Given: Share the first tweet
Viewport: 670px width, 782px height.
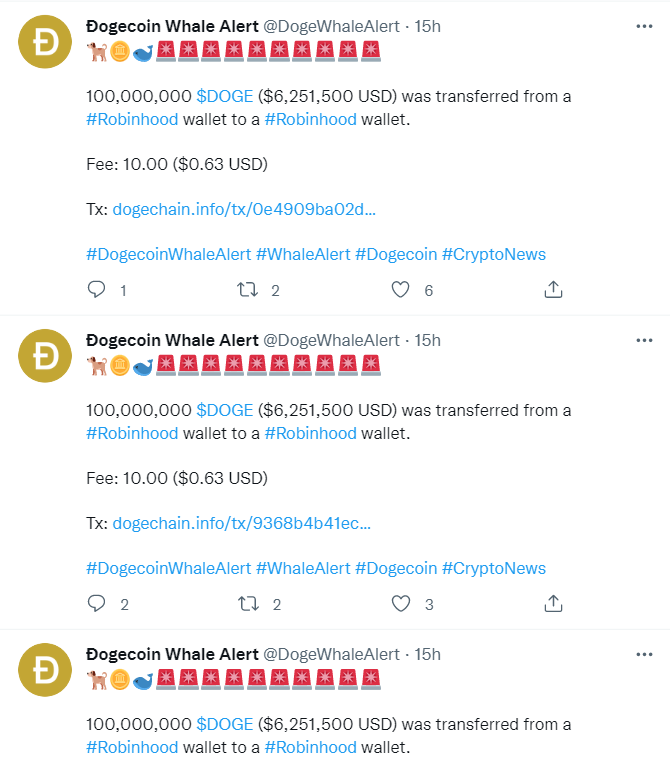Looking at the screenshot, I should tap(553, 290).
